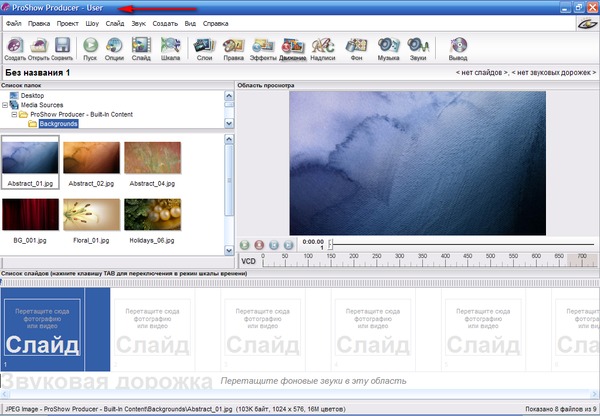Open the Справка menu
Screen dimensions: 600x416
click(215, 23)
